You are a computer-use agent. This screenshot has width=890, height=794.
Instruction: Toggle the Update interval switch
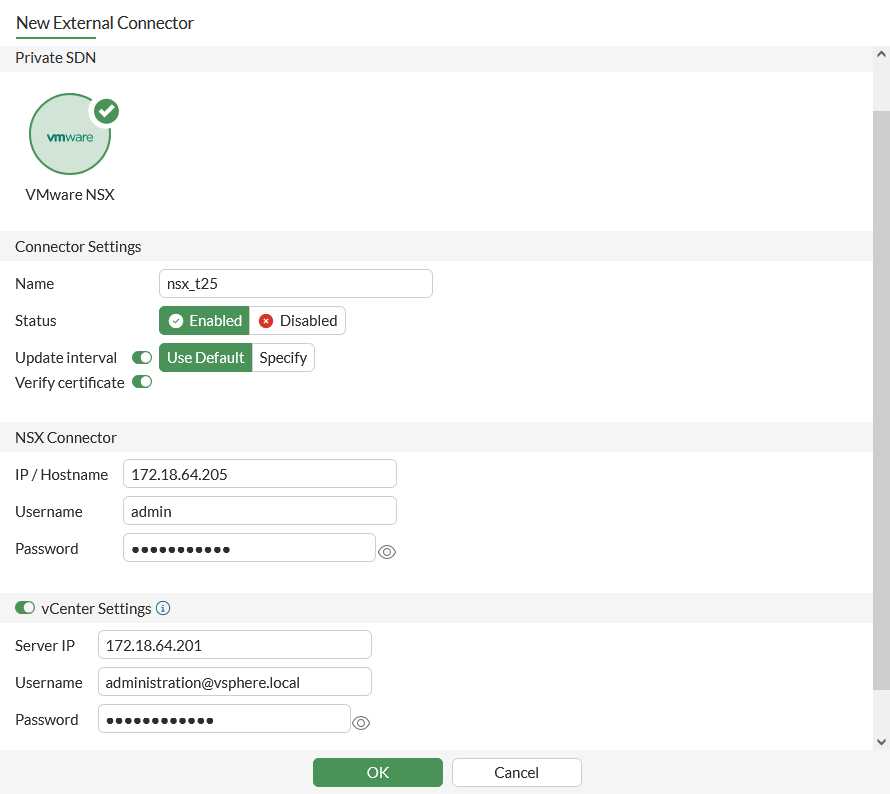142,357
